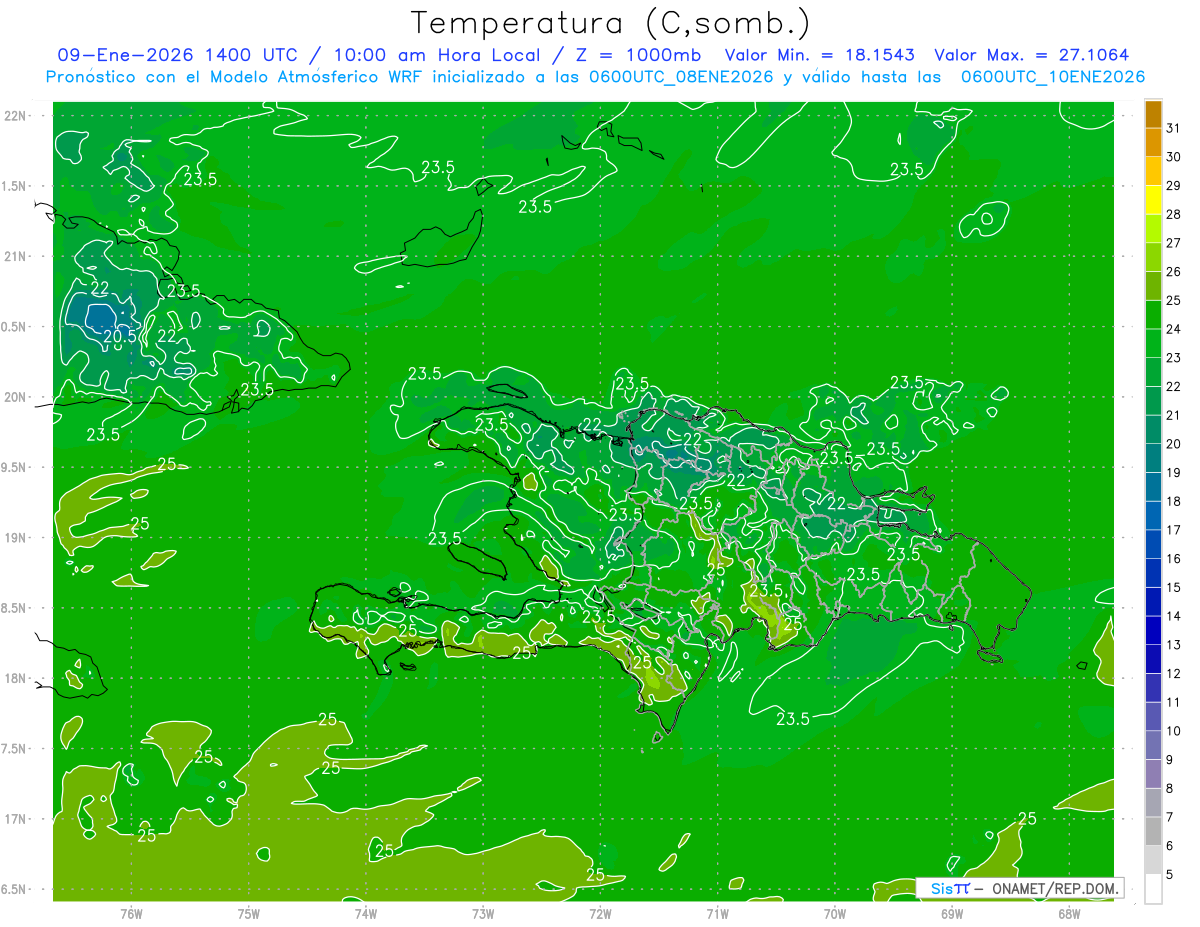
Task: Click the longitude axis label '70W'
Action: click(x=835, y=914)
